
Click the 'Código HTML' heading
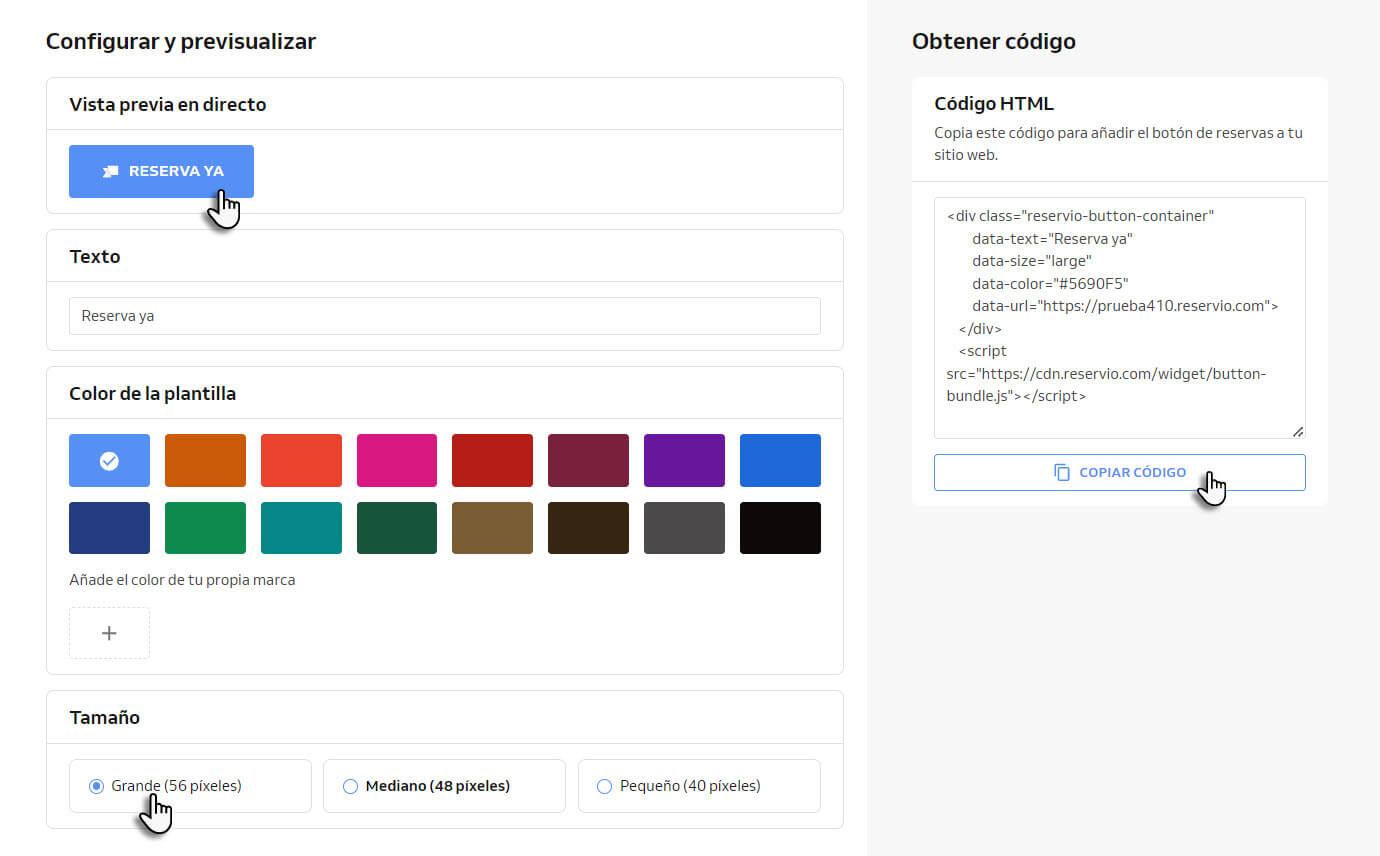coord(994,104)
